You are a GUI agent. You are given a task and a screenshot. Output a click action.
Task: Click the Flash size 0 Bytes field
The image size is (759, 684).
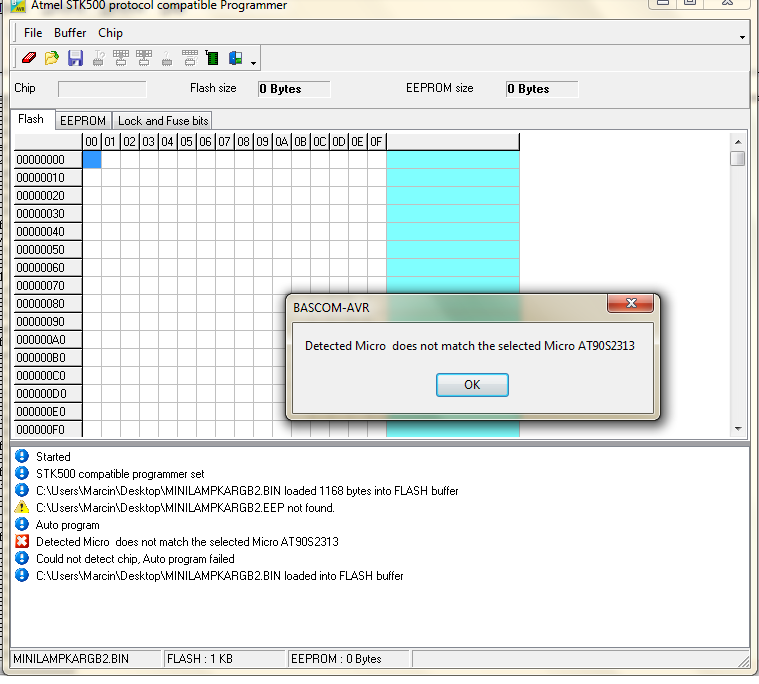294,89
